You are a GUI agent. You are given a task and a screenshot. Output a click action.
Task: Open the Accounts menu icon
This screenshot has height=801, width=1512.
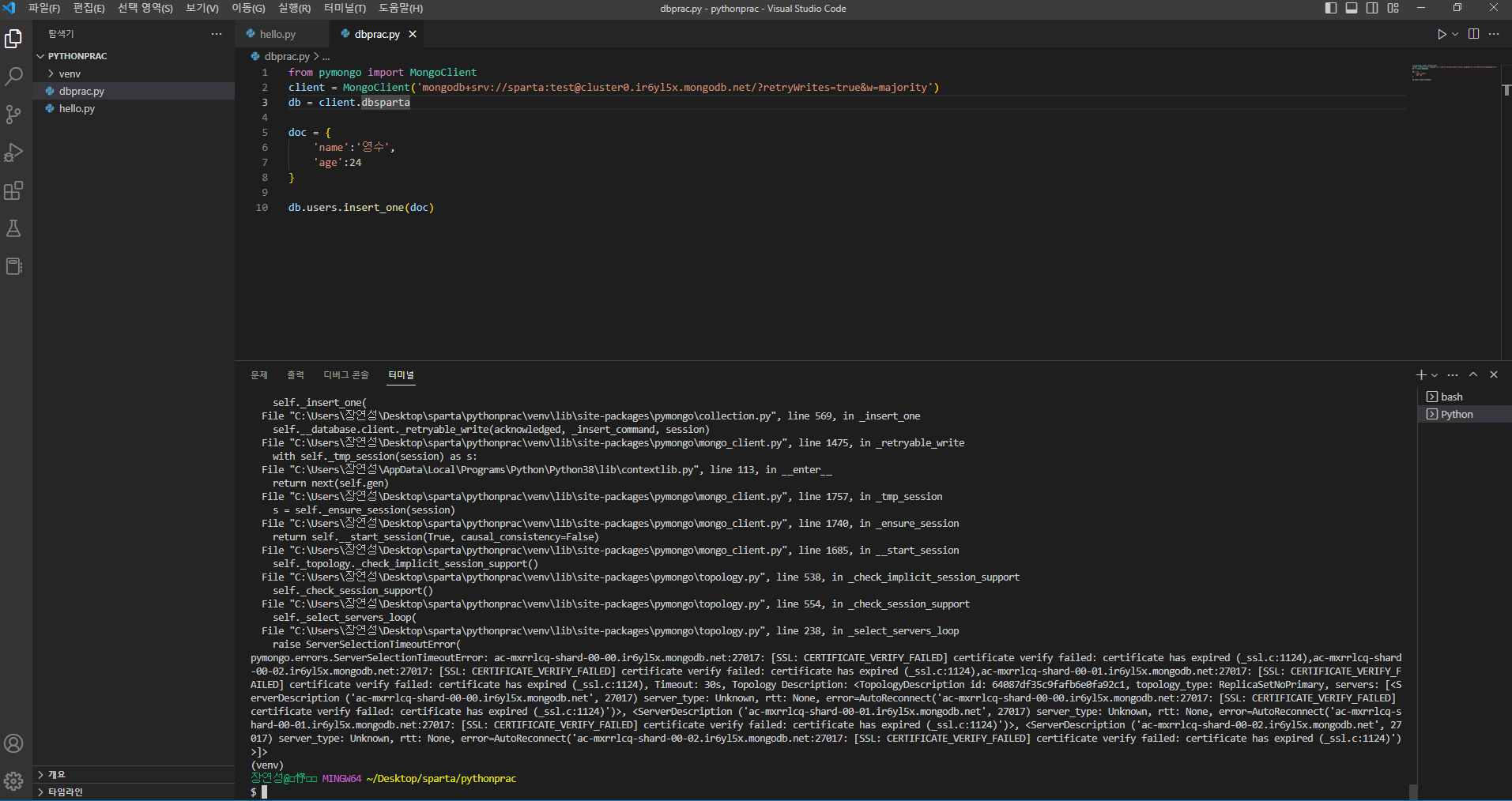(x=14, y=743)
